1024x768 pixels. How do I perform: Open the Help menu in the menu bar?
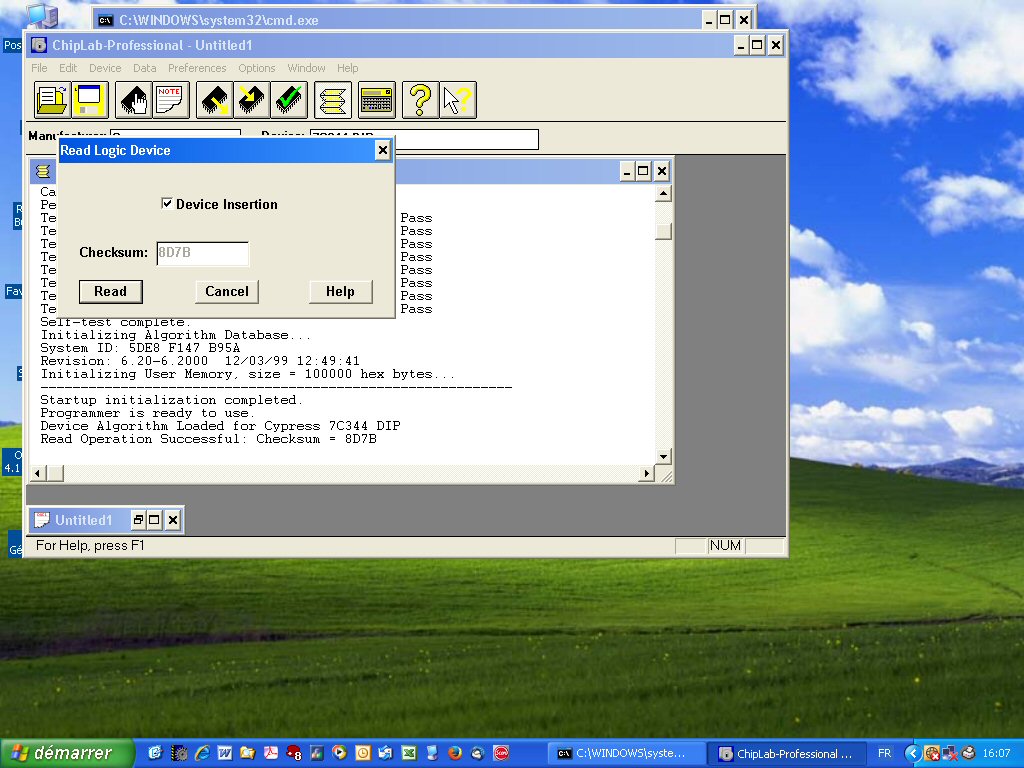coord(347,68)
